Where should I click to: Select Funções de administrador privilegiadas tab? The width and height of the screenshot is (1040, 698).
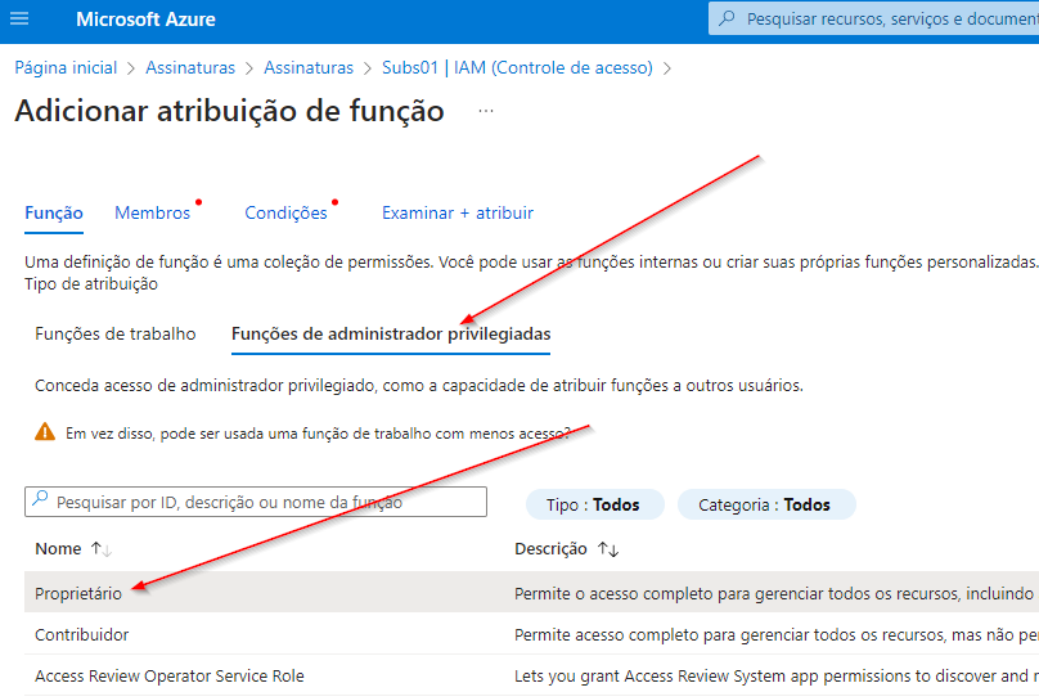click(391, 334)
